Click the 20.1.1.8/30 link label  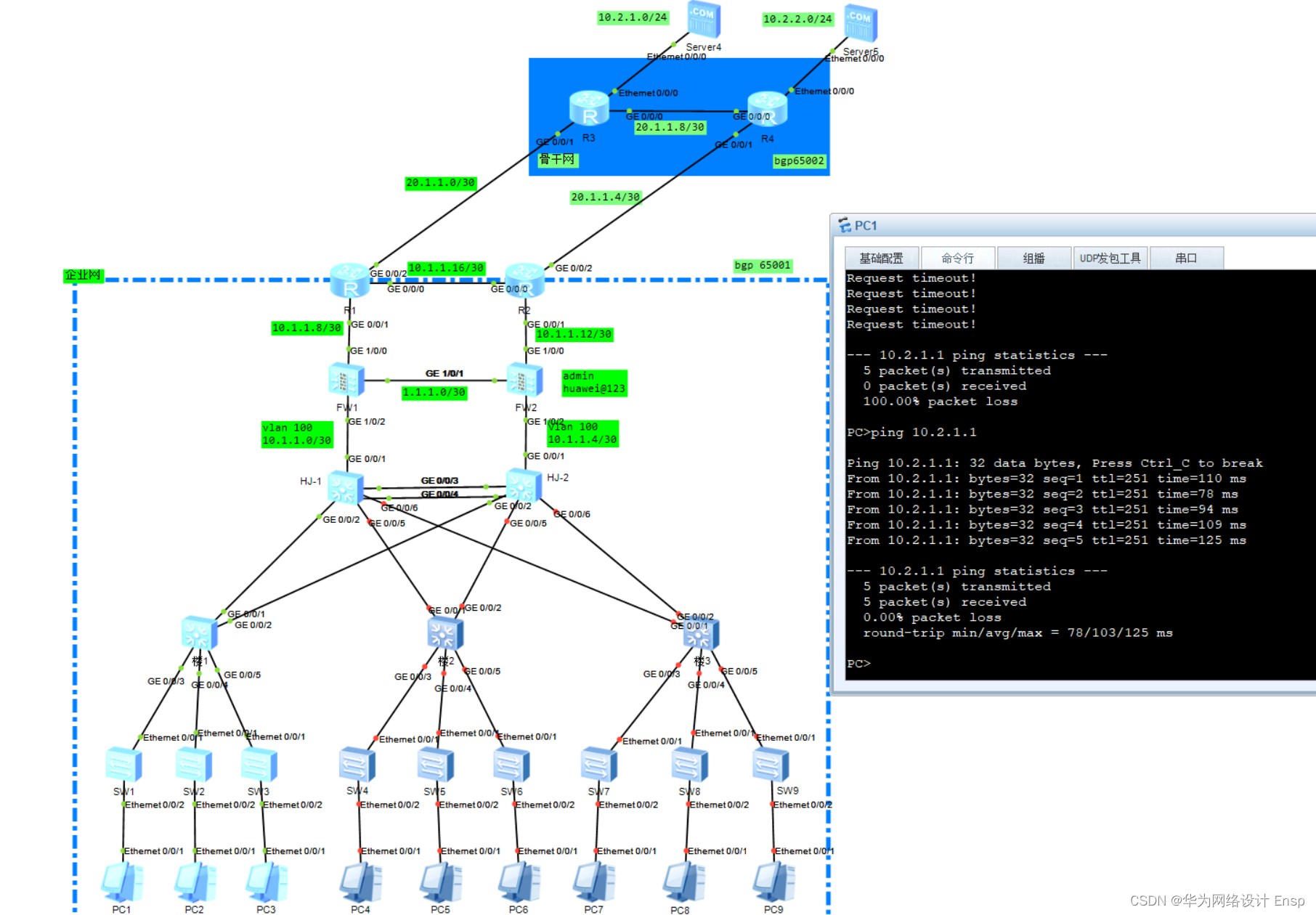click(670, 127)
